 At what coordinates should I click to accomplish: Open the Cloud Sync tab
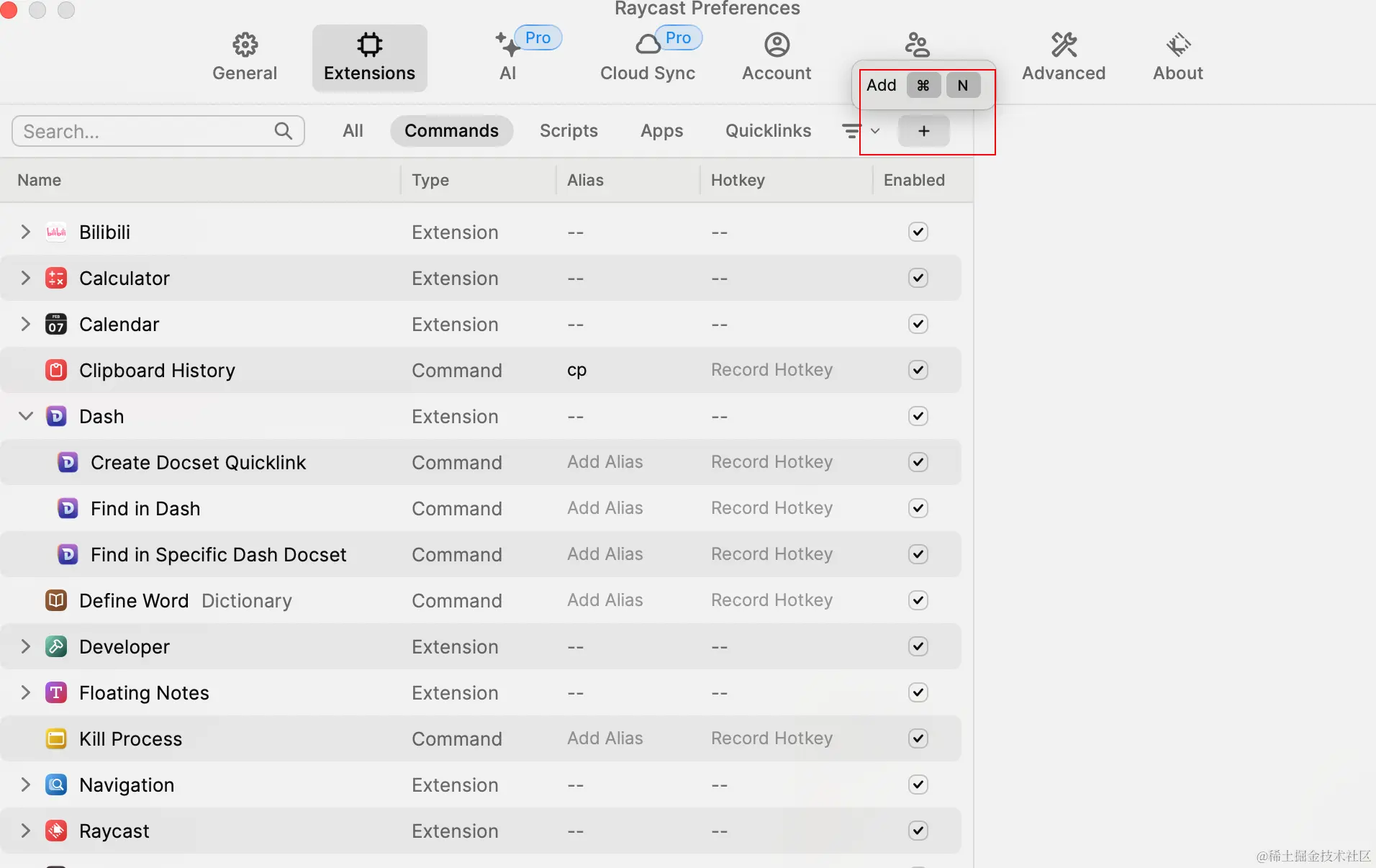point(648,58)
